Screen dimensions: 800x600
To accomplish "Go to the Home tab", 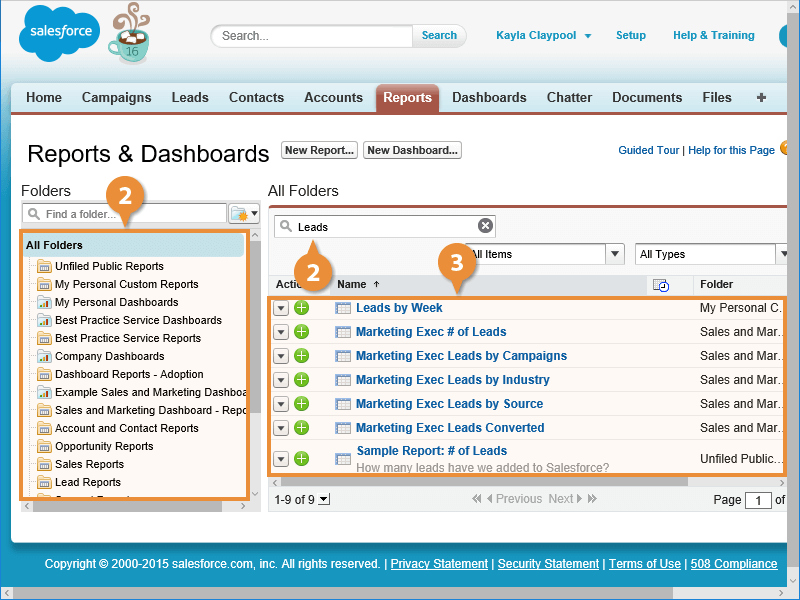I will [x=44, y=97].
